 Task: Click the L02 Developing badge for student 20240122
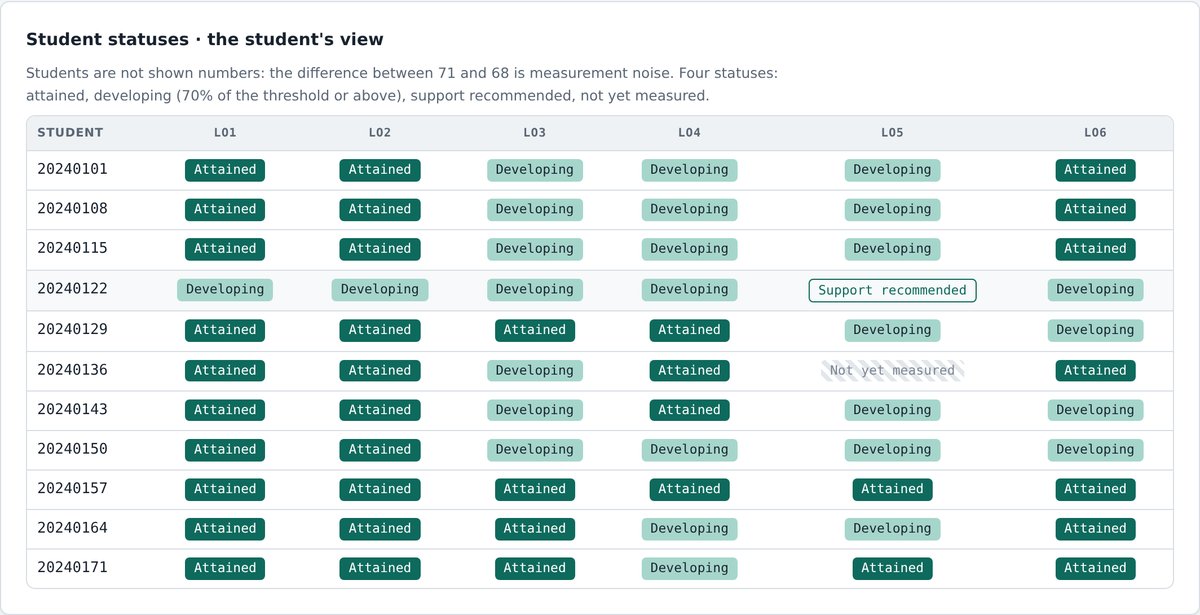[x=380, y=290]
